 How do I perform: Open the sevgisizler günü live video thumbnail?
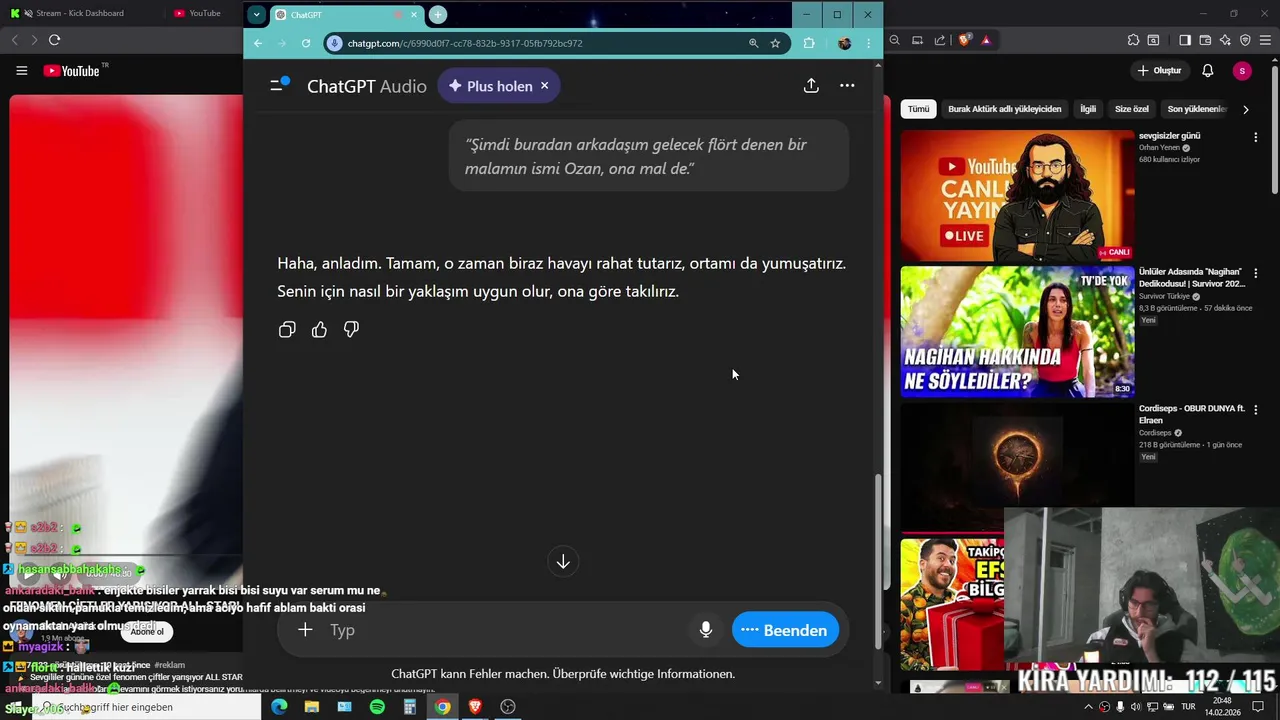point(1017,196)
